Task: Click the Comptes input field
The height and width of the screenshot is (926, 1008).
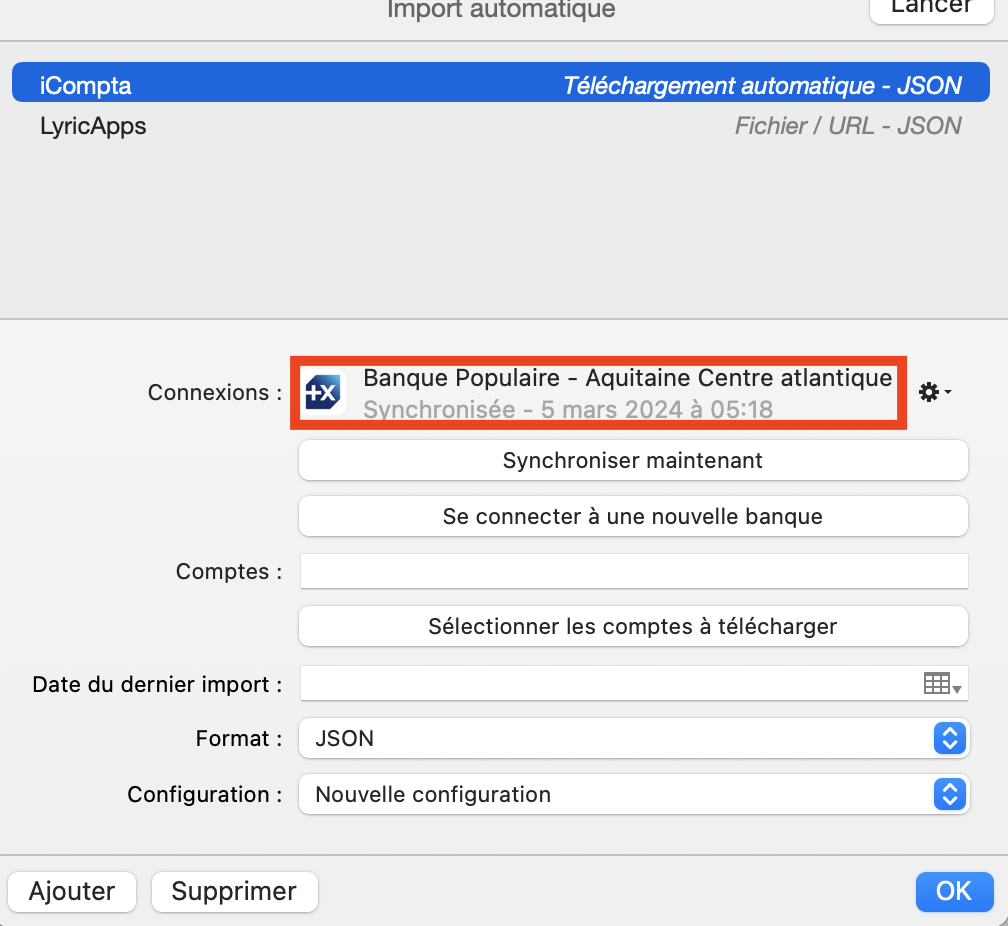Action: (634, 571)
